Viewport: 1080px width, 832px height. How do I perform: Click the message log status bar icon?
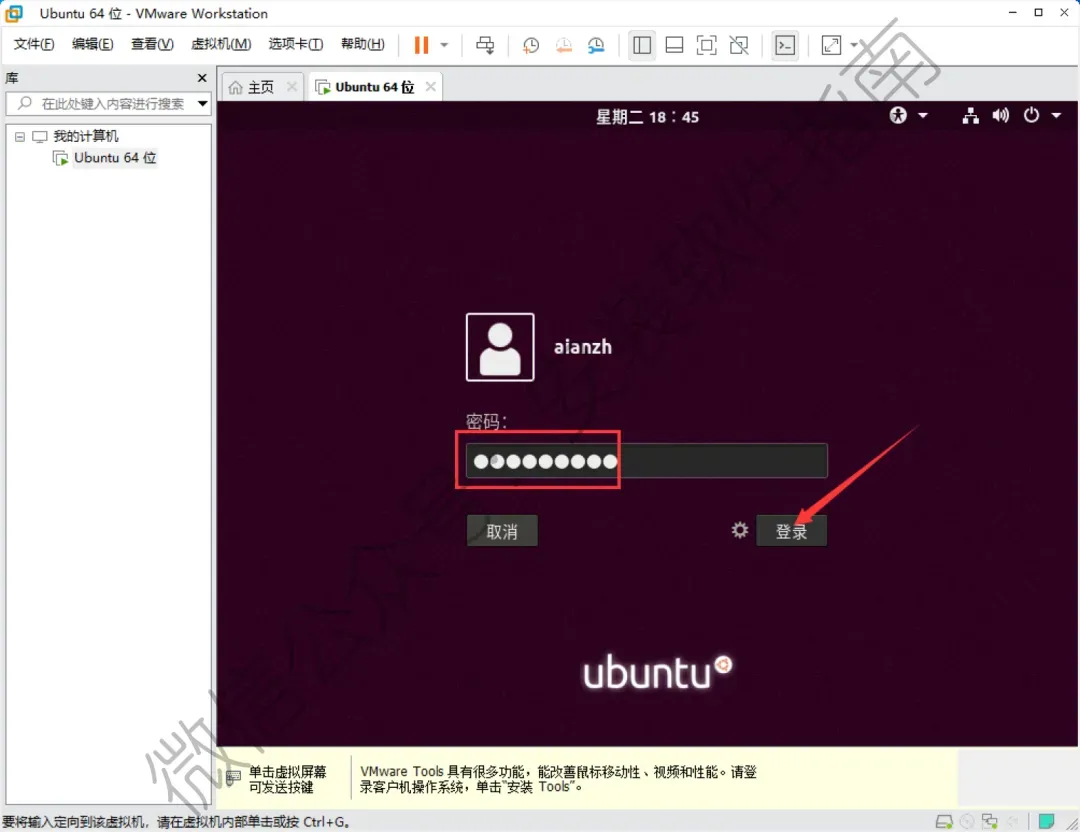click(x=1046, y=821)
